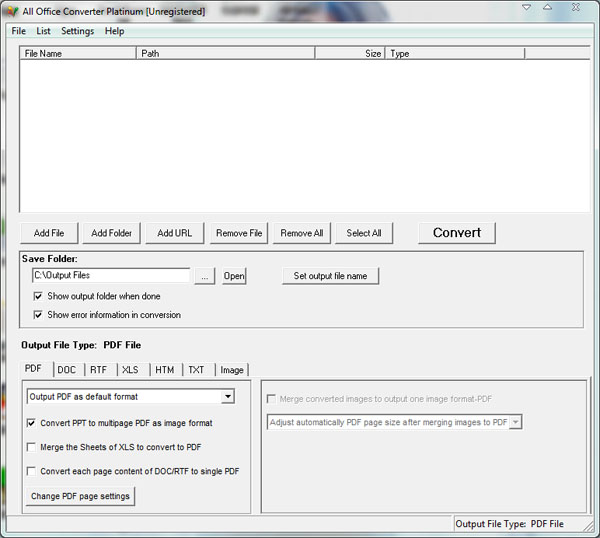The width and height of the screenshot is (600, 538).
Task: Start conversion with the Convert button
Action: tap(457, 233)
